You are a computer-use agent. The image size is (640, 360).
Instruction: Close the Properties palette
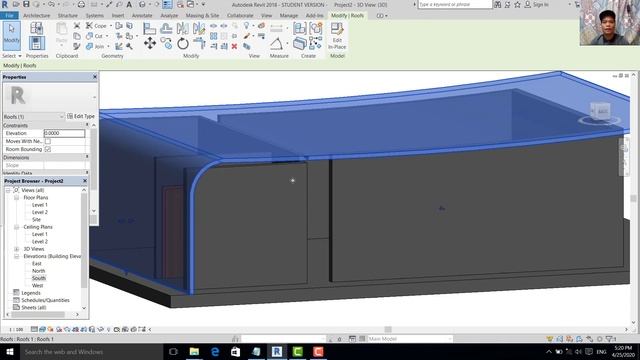(x=95, y=77)
